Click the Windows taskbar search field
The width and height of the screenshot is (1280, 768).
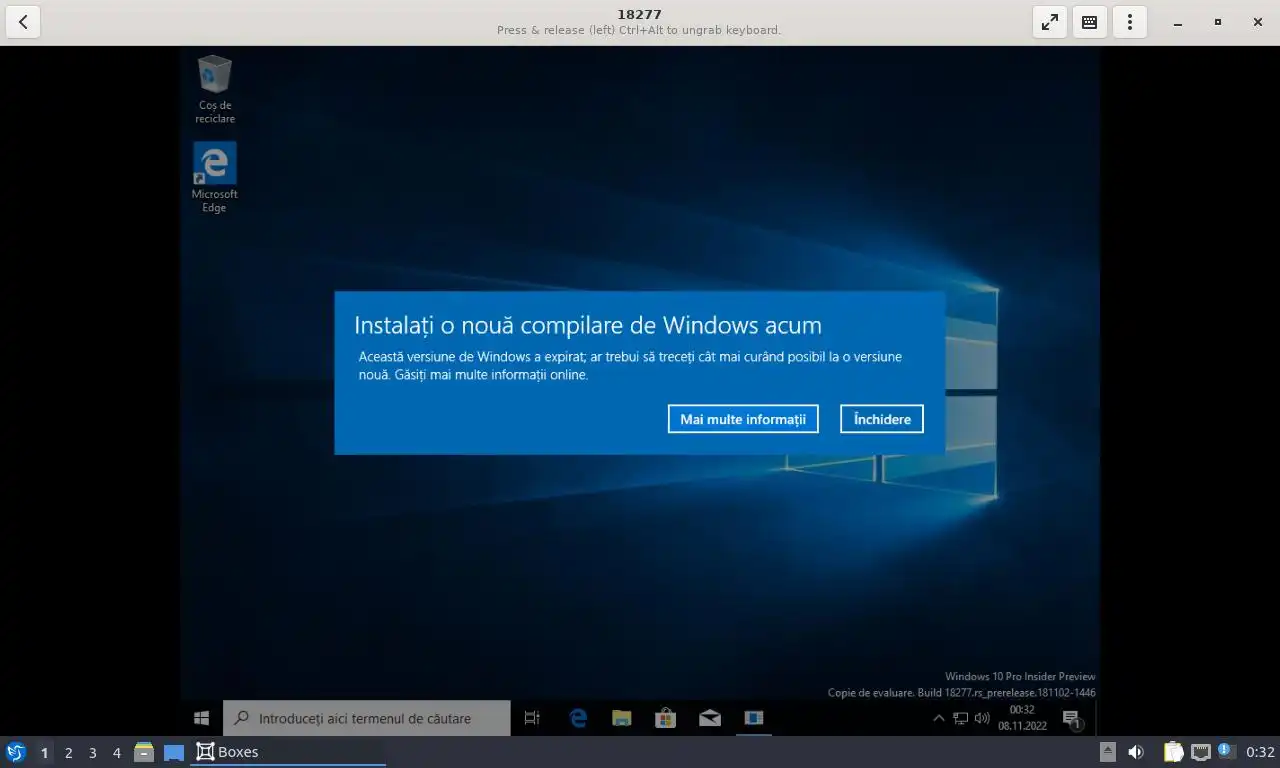click(366, 718)
